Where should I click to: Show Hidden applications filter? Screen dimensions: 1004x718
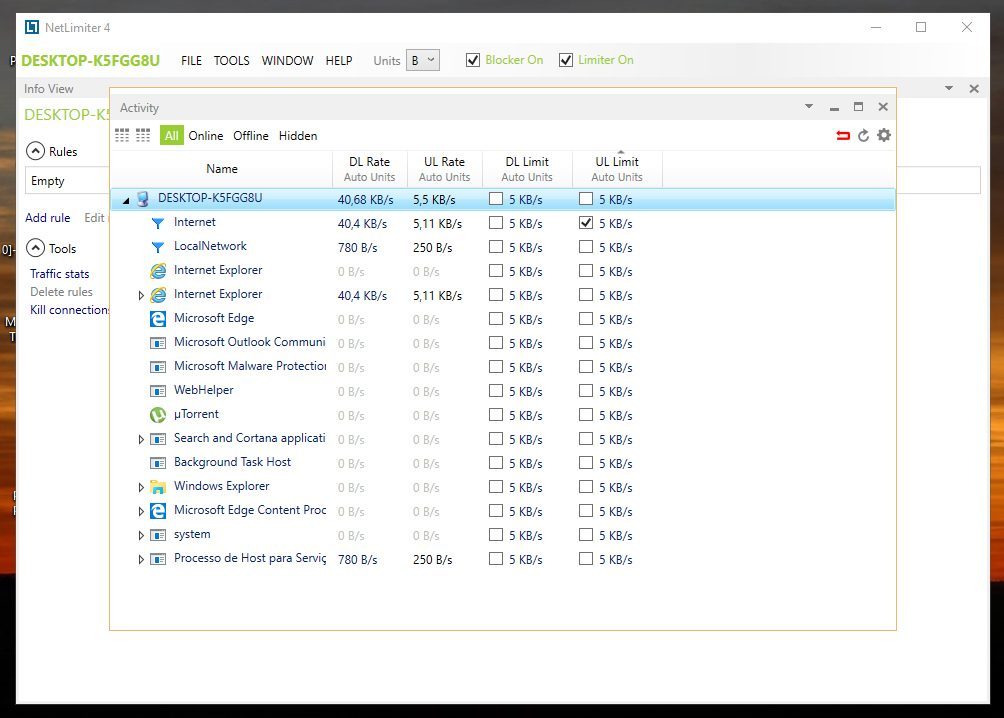pyautogui.click(x=298, y=136)
